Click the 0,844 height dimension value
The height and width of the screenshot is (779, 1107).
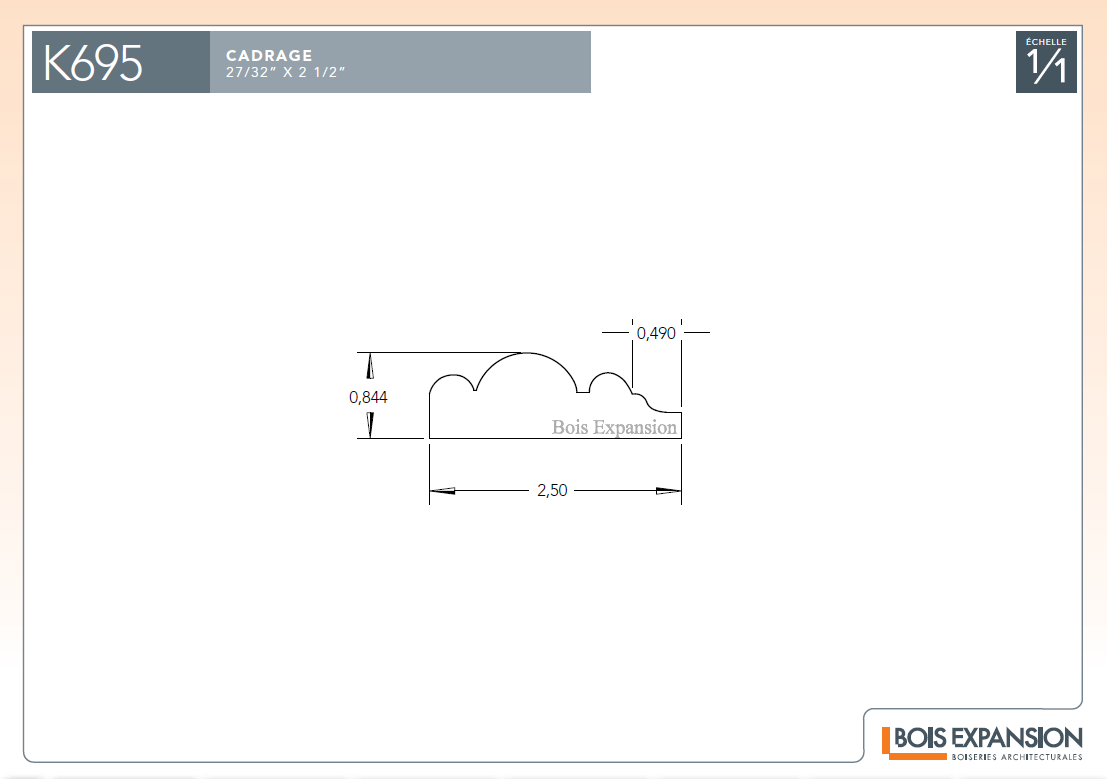368,397
